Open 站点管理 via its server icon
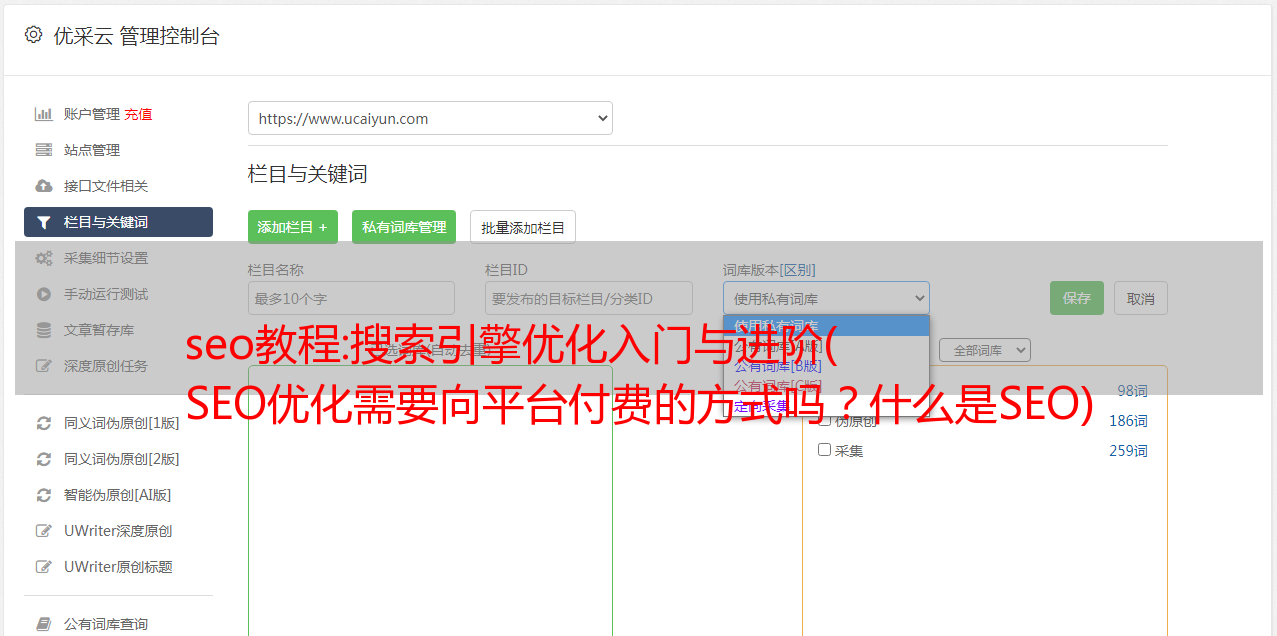This screenshot has width=1277, height=636. click(43, 150)
